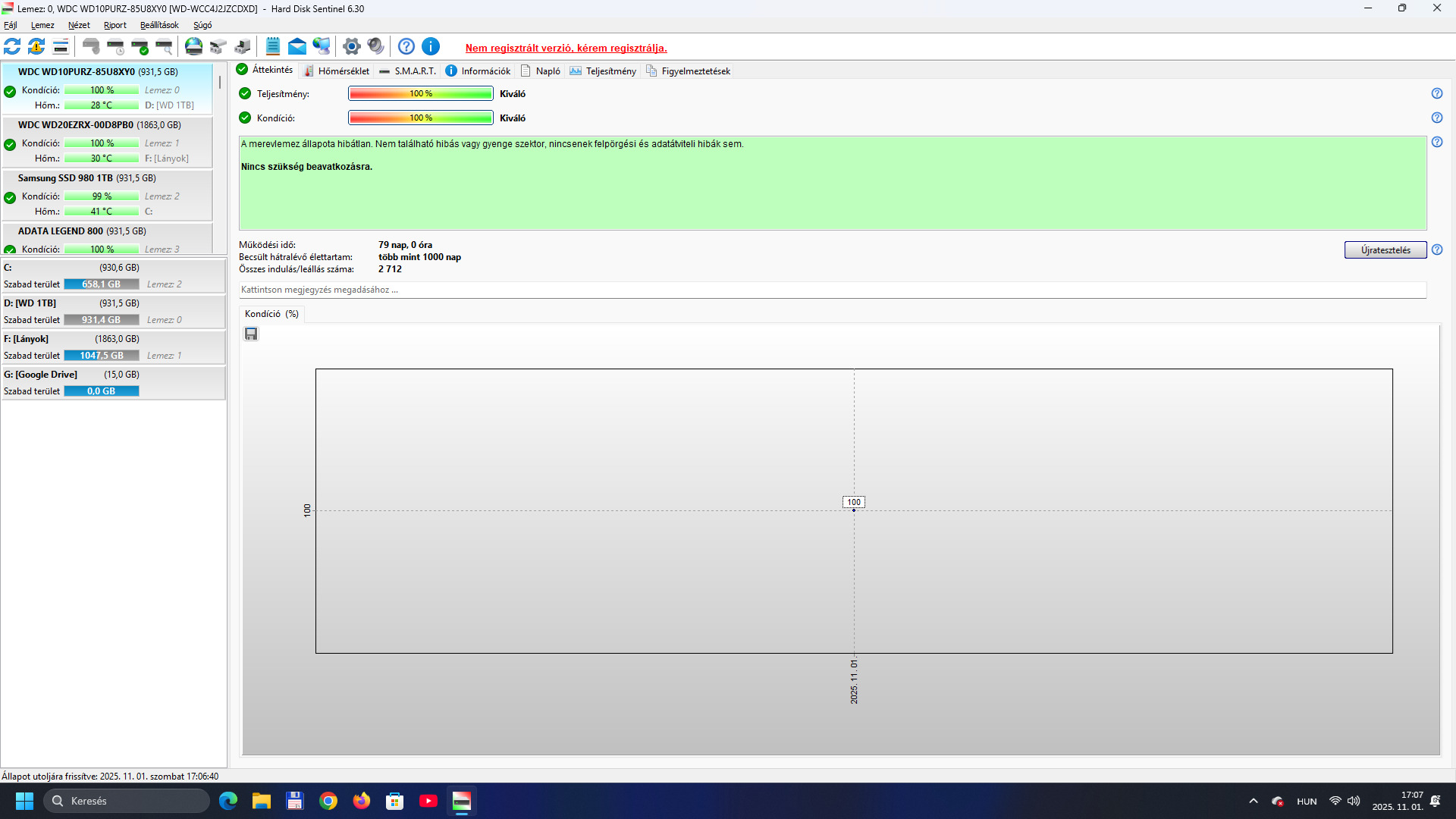This screenshot has height=819, width=1456.
Task: Click the Kondíció 100% progress bar
Action: coord(421,118)
